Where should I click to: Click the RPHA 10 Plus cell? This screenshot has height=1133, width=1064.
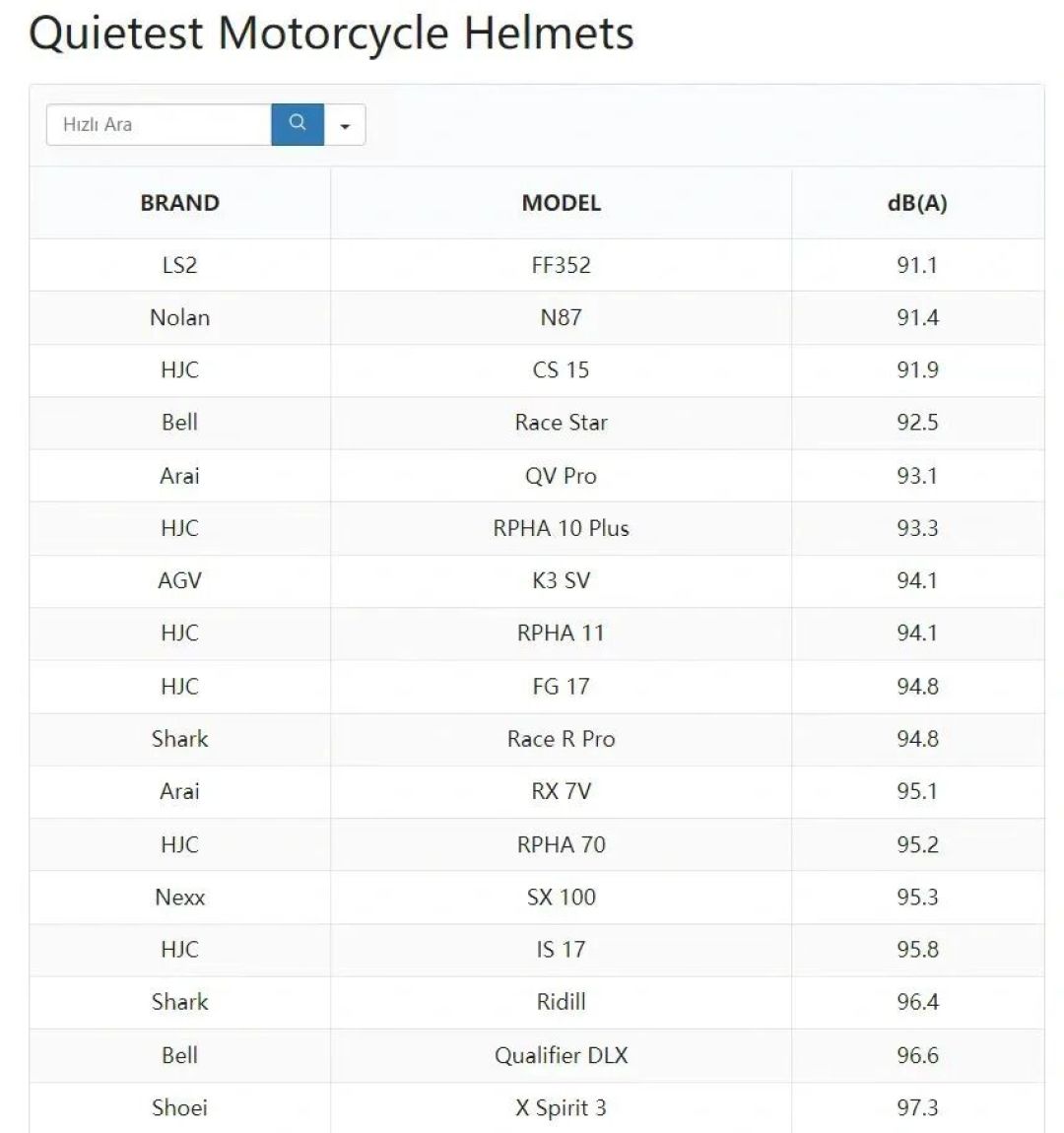coord(562,528)
